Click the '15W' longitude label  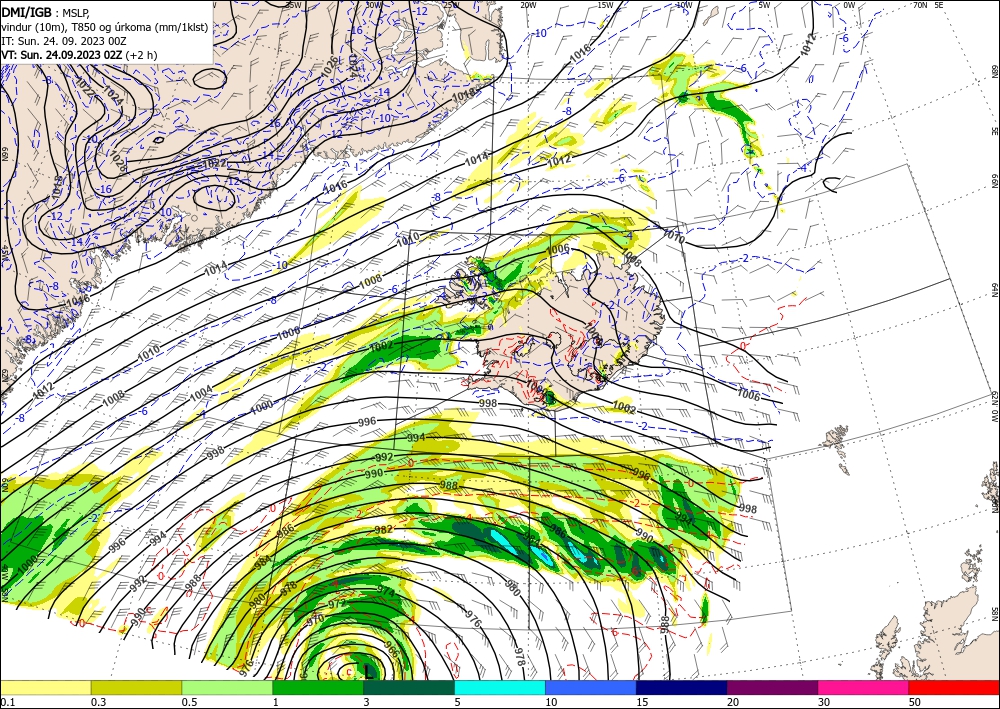pos(605,5)
